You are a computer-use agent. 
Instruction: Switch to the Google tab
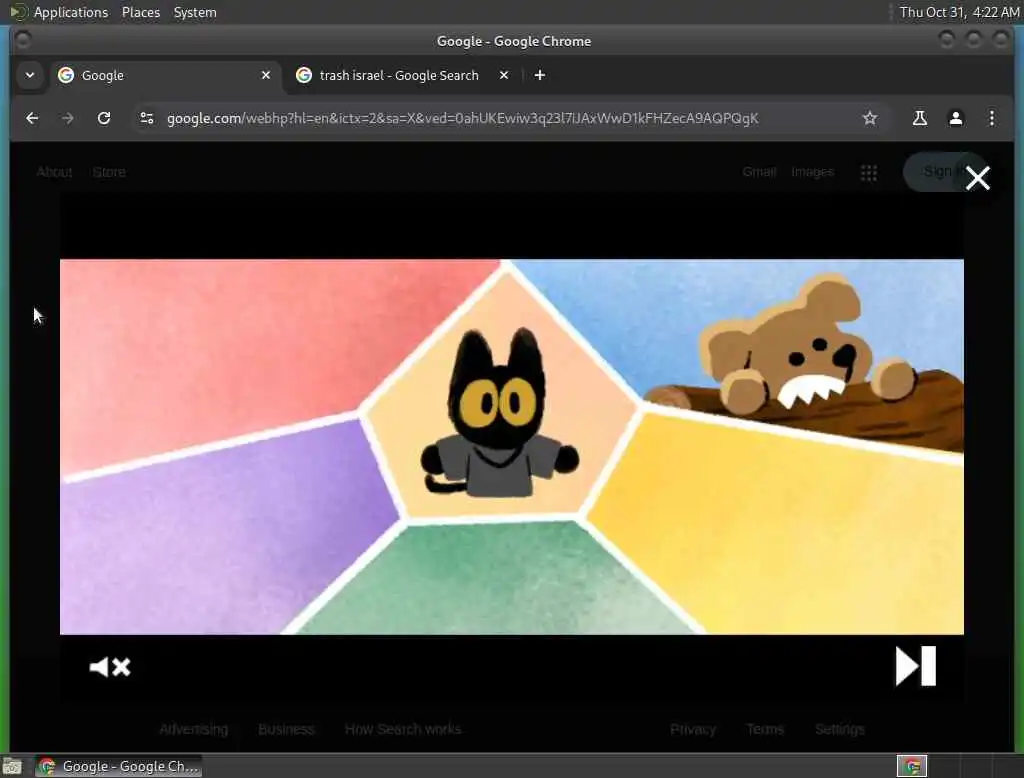click(x=163, y=75)
